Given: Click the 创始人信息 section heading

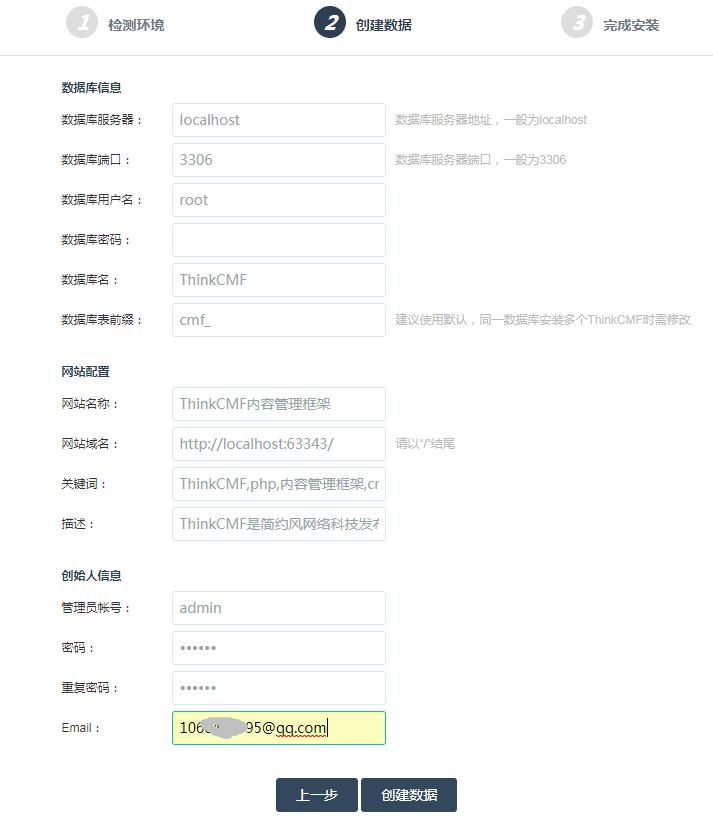Looking at the screenshot, I should (x=91, y=576).
